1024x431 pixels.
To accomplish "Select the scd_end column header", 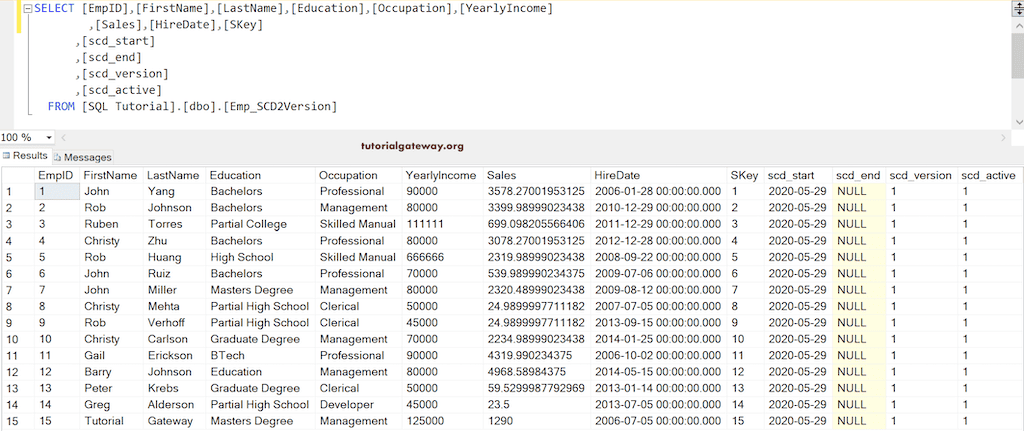I will tap(859, 175).
